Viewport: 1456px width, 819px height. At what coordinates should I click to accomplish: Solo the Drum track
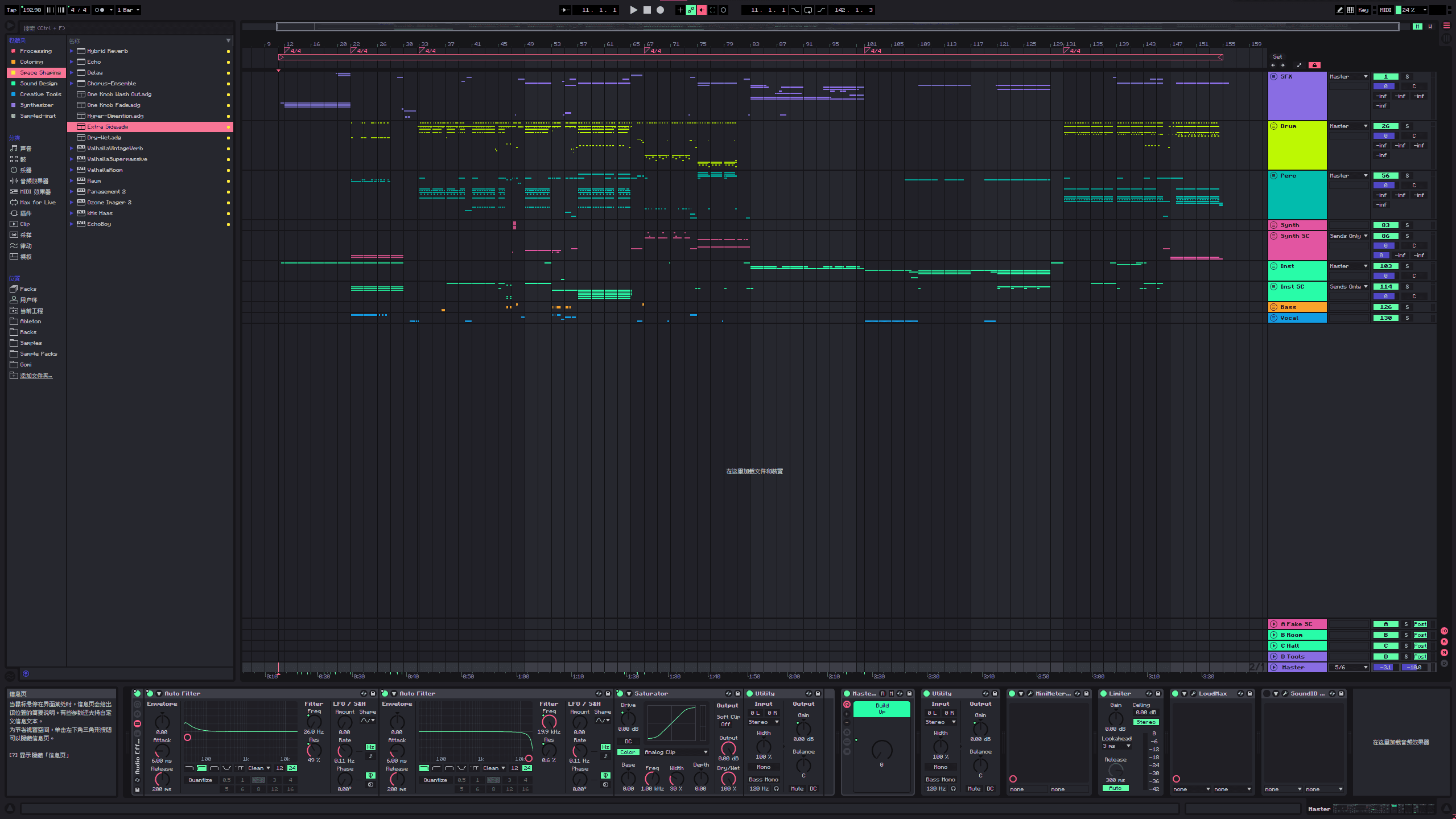click(1407, 126)
